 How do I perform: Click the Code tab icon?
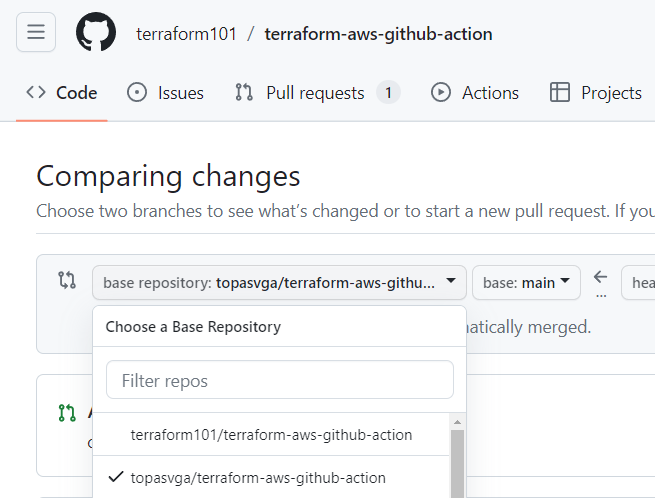coord(36,93)
